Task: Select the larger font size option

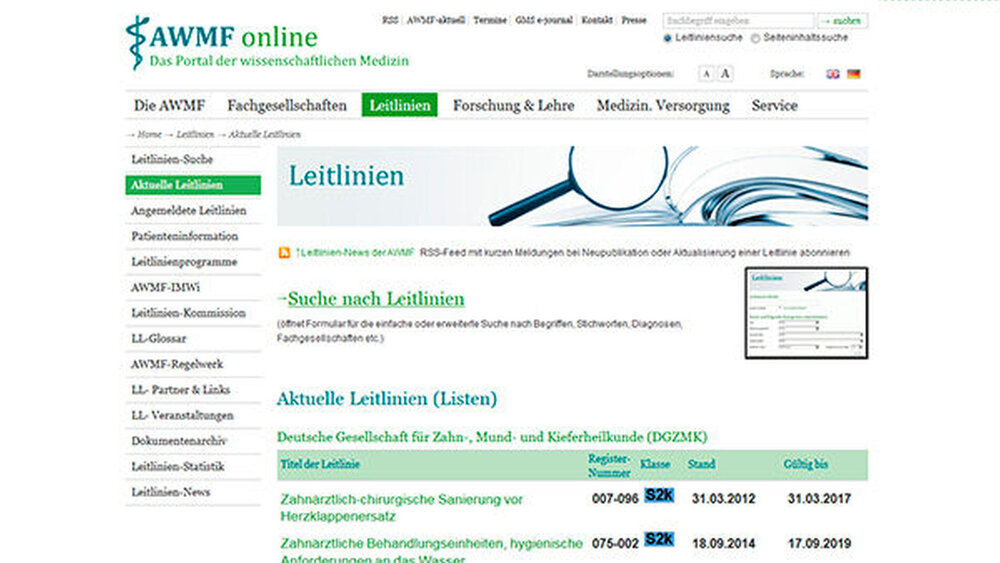Action: click(x=725, y=74)
